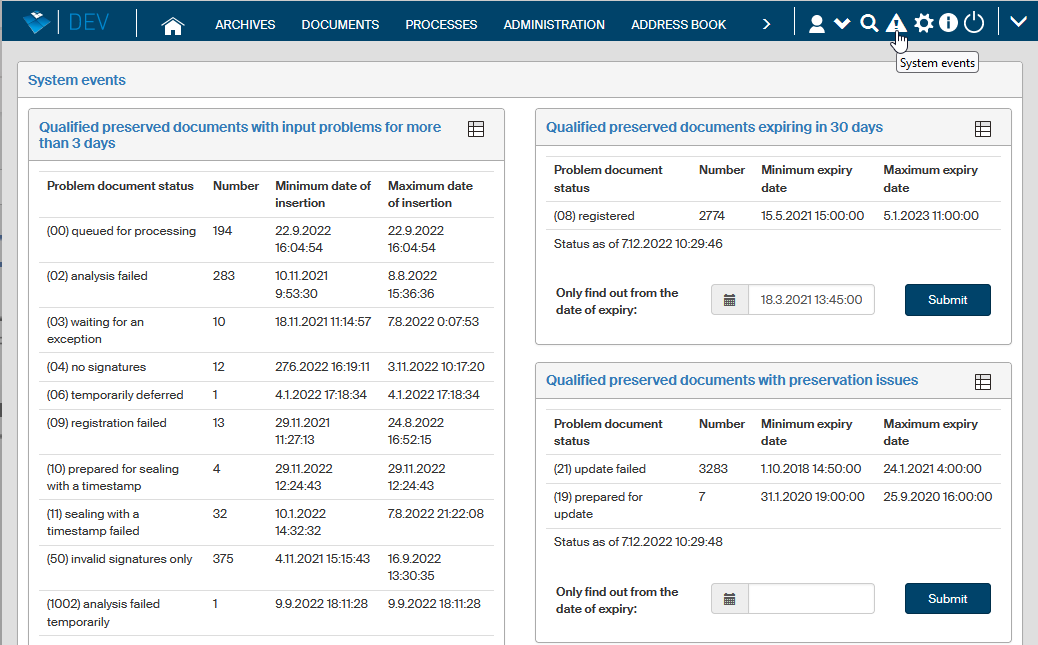Open System events warning icon
The width and height of the screenshot is (1038, 645).
[896, 24]
